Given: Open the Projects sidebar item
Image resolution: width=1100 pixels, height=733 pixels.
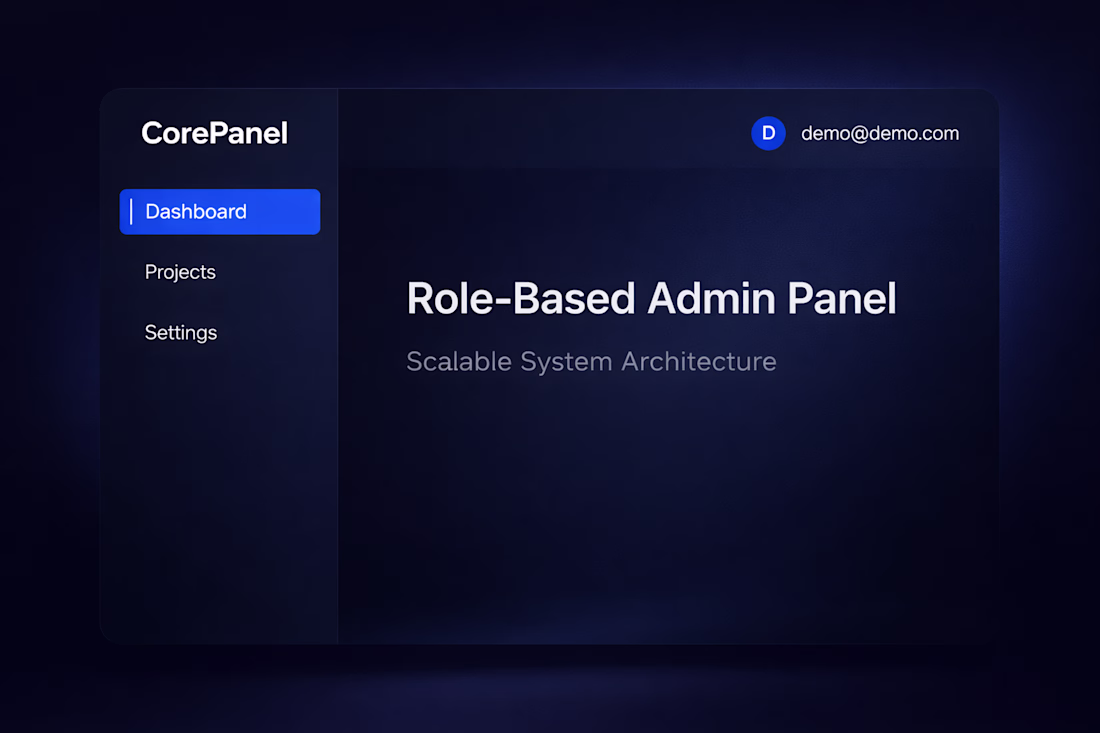Looking at the screenshot, I should [x=180, y=272].
